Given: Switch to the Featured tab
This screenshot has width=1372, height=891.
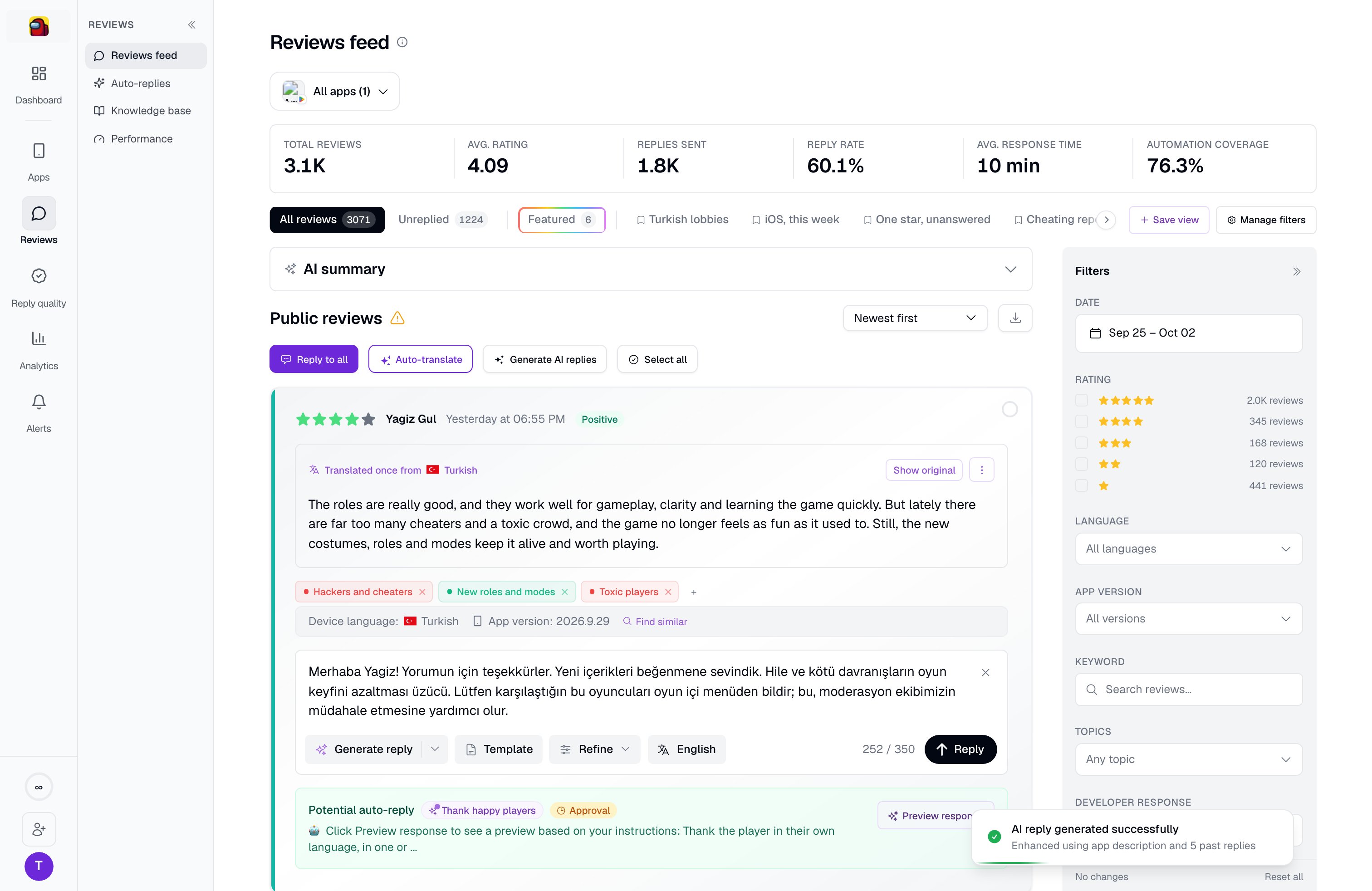Looking at the screenshot, I should (562, 220).
